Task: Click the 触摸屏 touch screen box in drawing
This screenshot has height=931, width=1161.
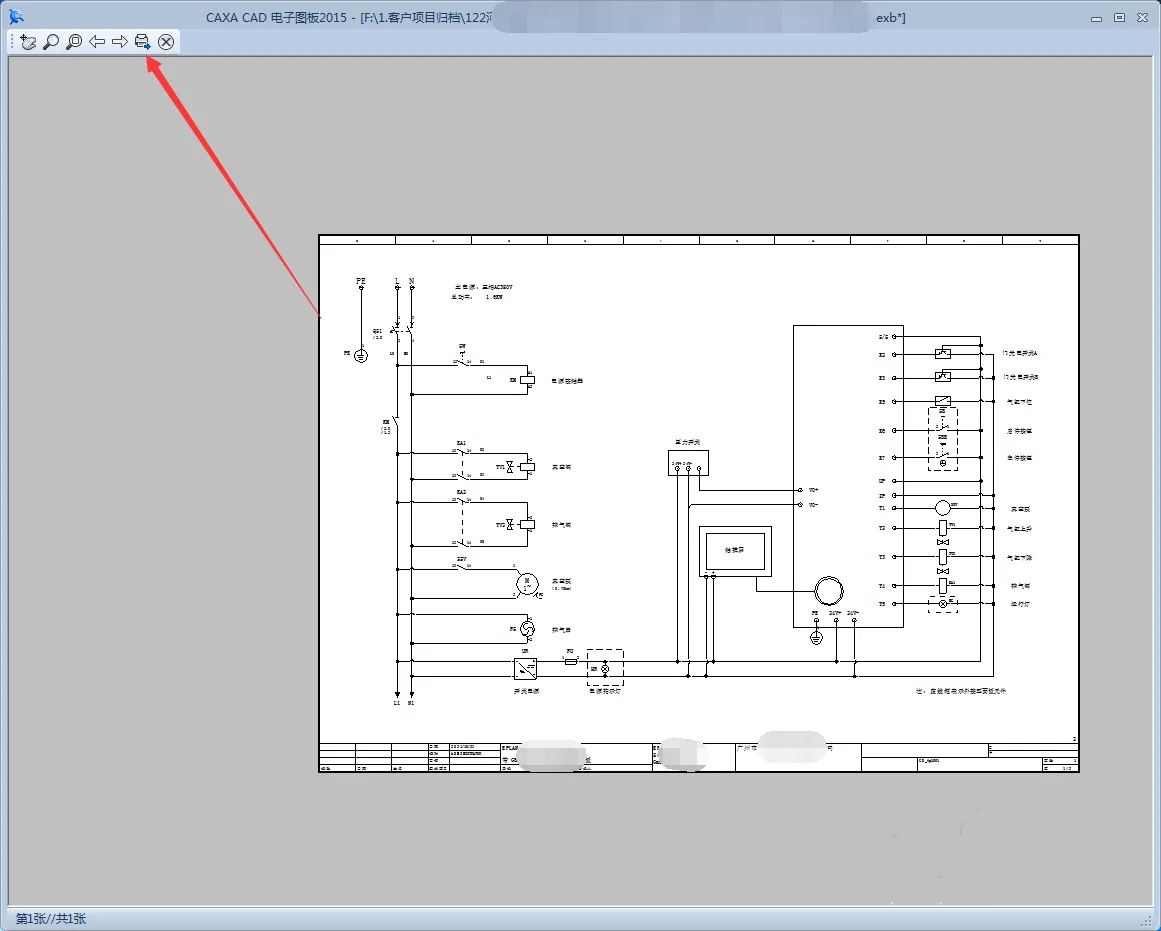Action: [x=735, y=551]
